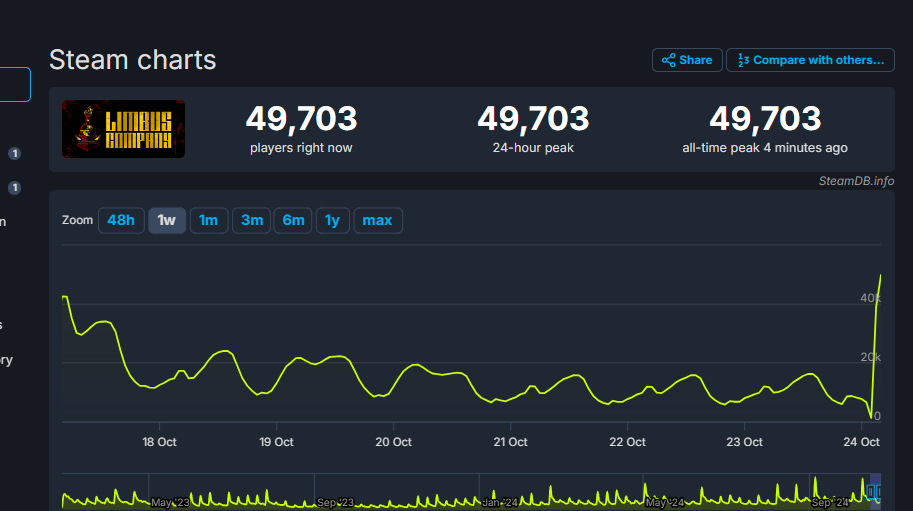Switch chart zoom to 1m
Image resolution: width=913 pixels, height=511 pixels.
(x=208, y=221)
